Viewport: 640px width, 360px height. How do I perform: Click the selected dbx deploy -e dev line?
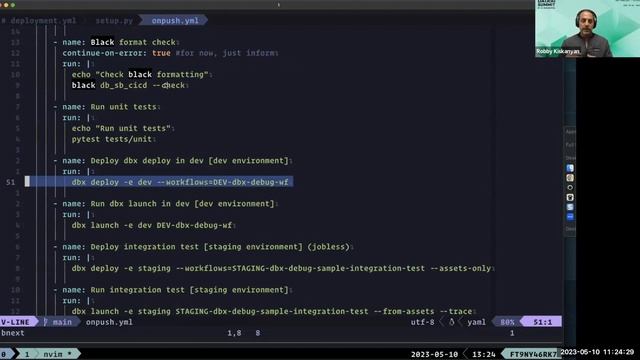[x=180, y=182]
